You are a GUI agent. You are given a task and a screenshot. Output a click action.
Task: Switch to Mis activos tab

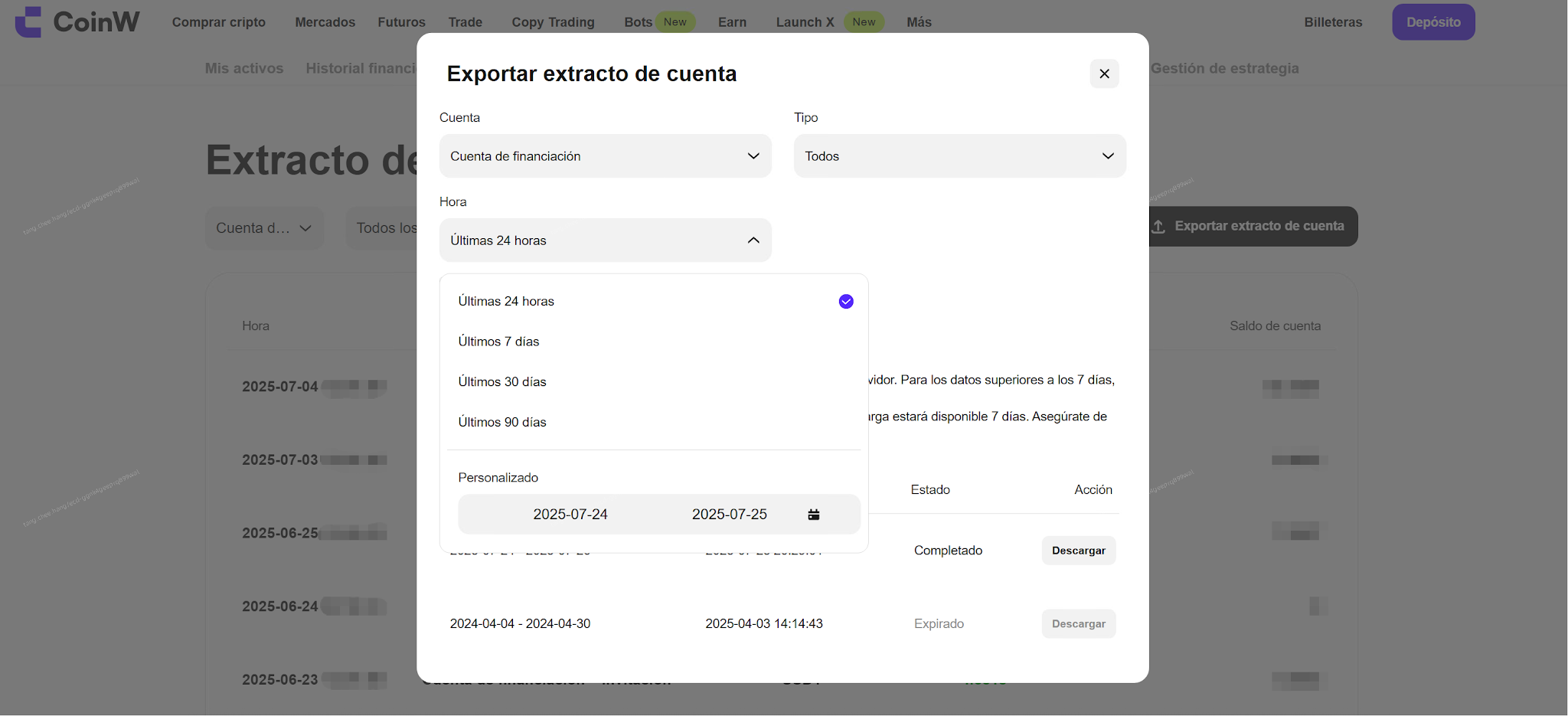pyautogui.click(x=244, y=68)
